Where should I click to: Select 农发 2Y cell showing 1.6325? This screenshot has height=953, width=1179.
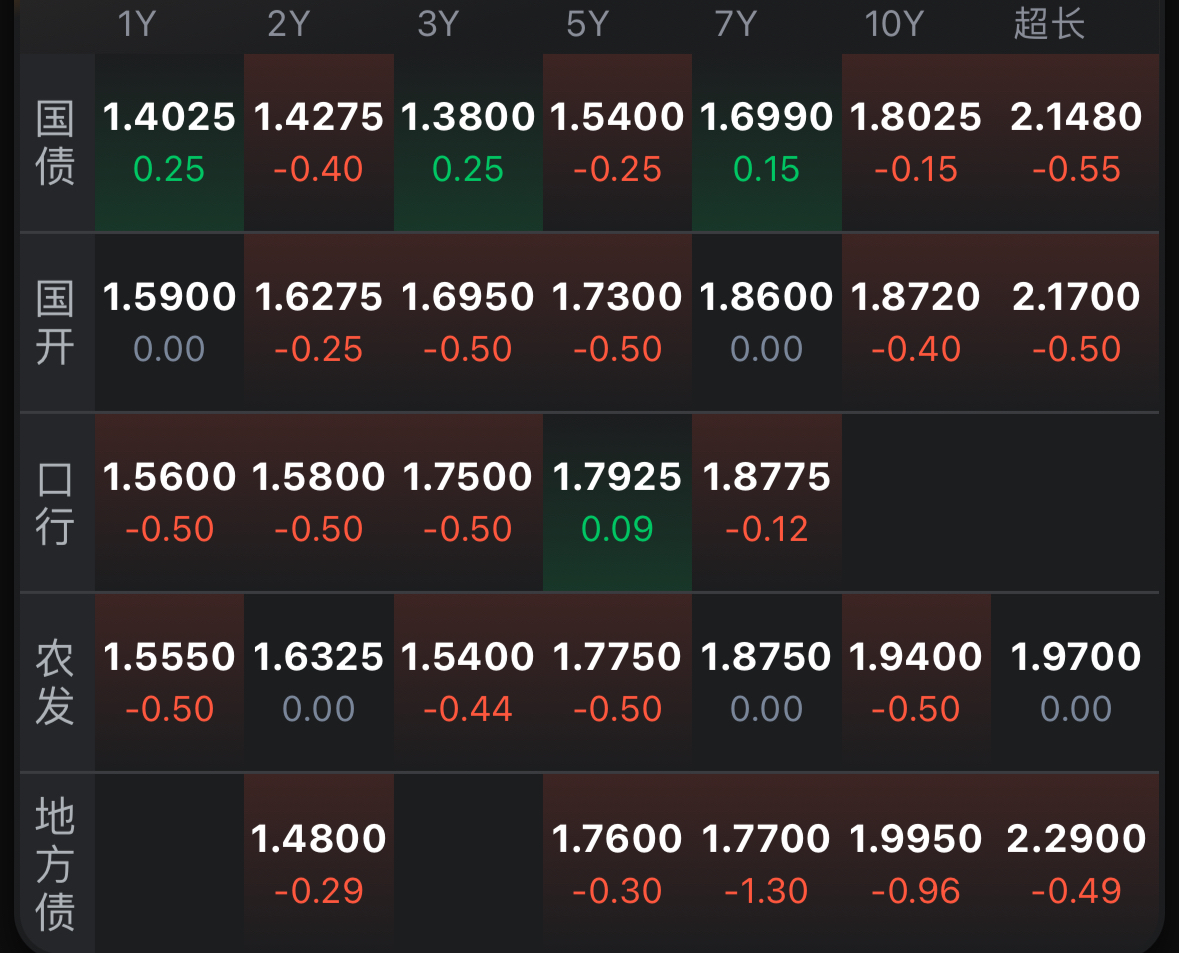tap(319, 682)
